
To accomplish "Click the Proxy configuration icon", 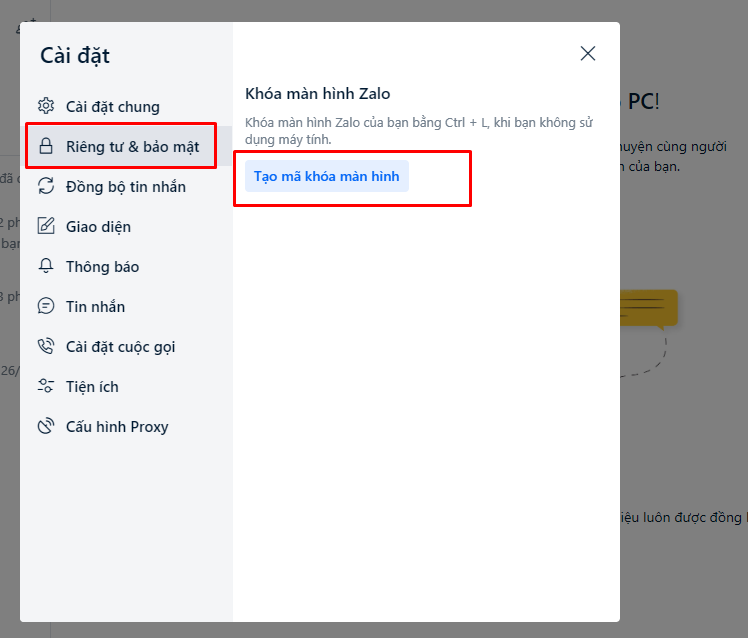I will 46,426.
